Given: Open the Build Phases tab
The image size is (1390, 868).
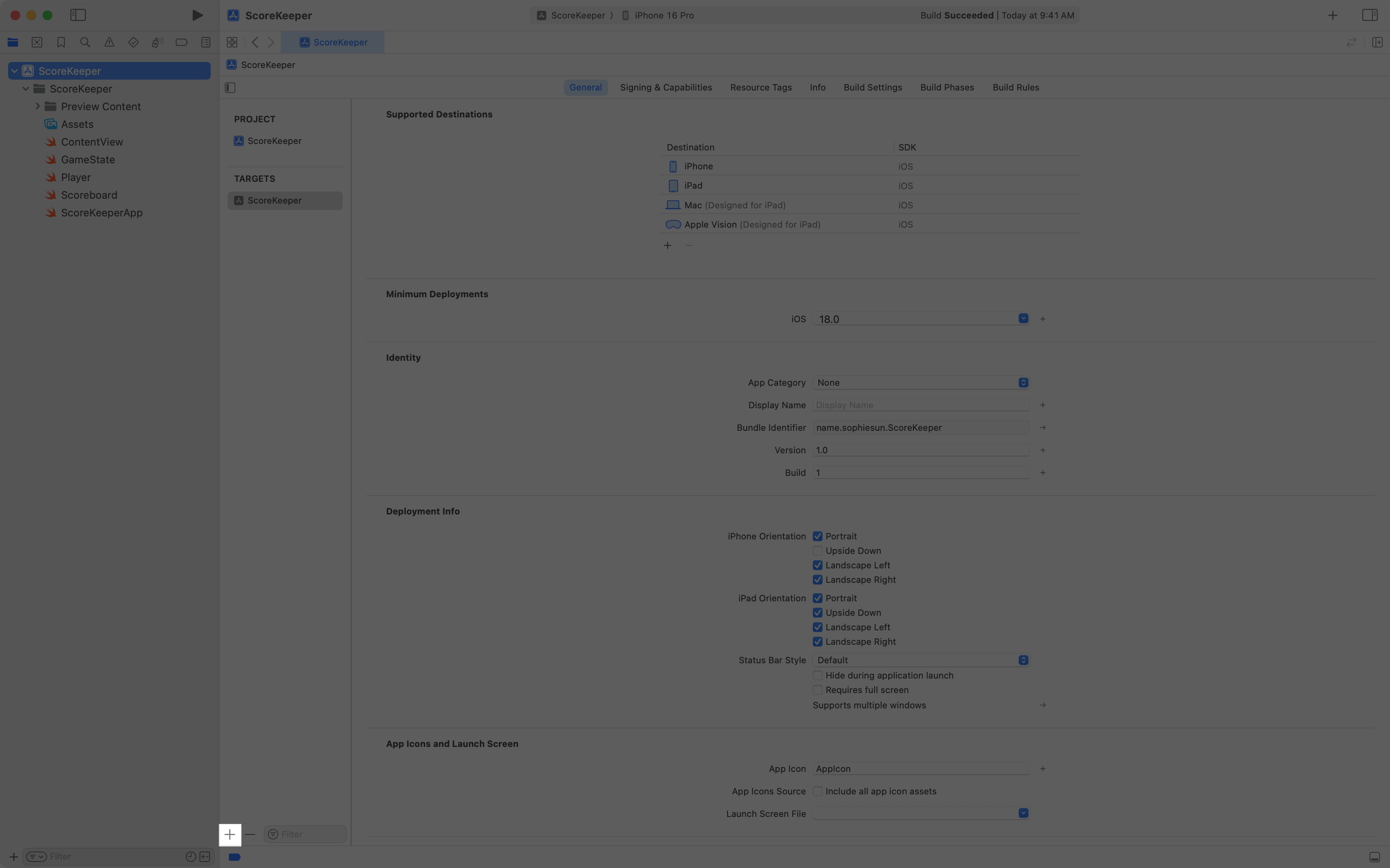Looking at the screenshot, I should [947, 88].
